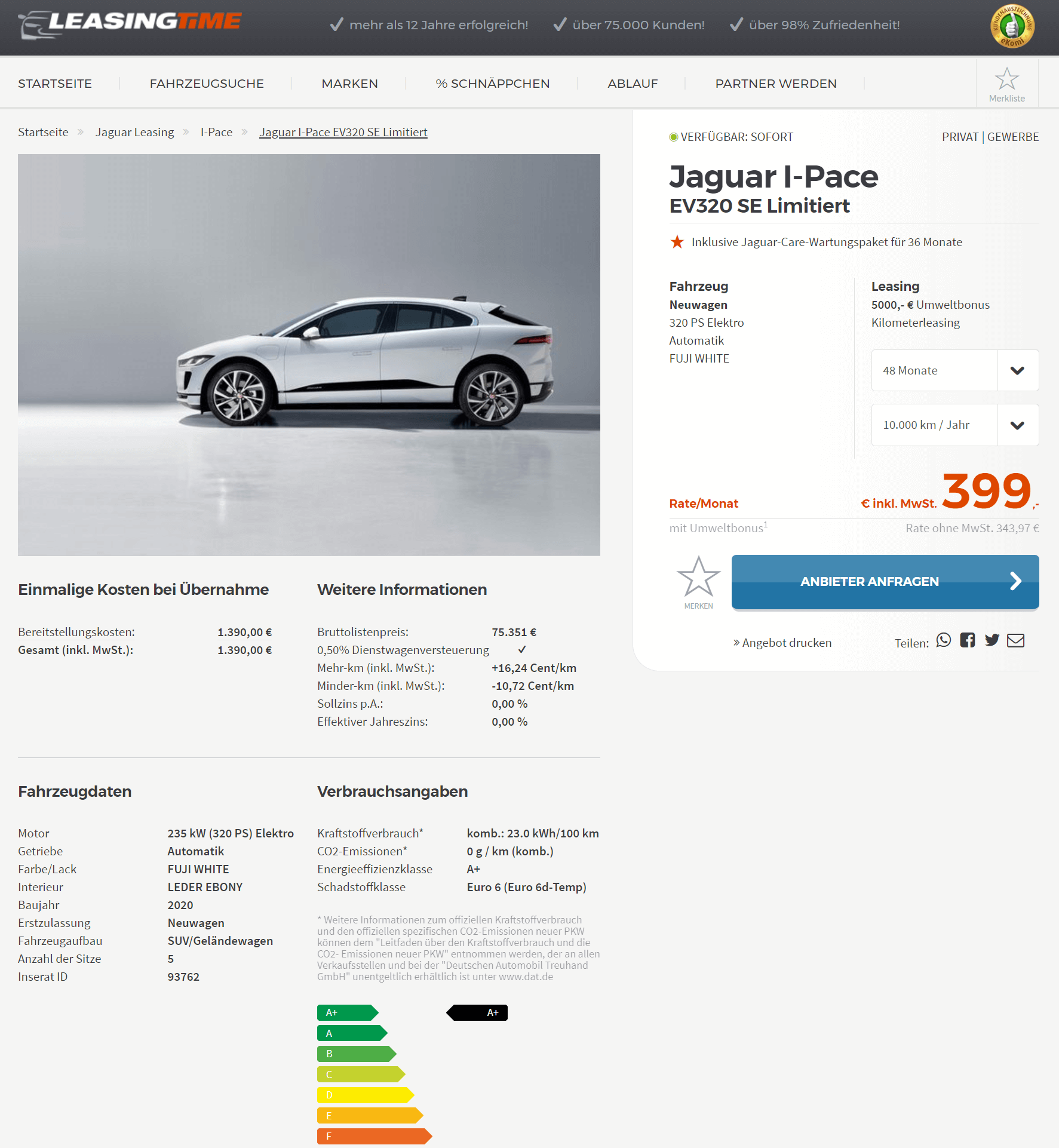Open PARTNER WERDEN menu item
The image size is (1059, 1148).
(x=776, y=84)
